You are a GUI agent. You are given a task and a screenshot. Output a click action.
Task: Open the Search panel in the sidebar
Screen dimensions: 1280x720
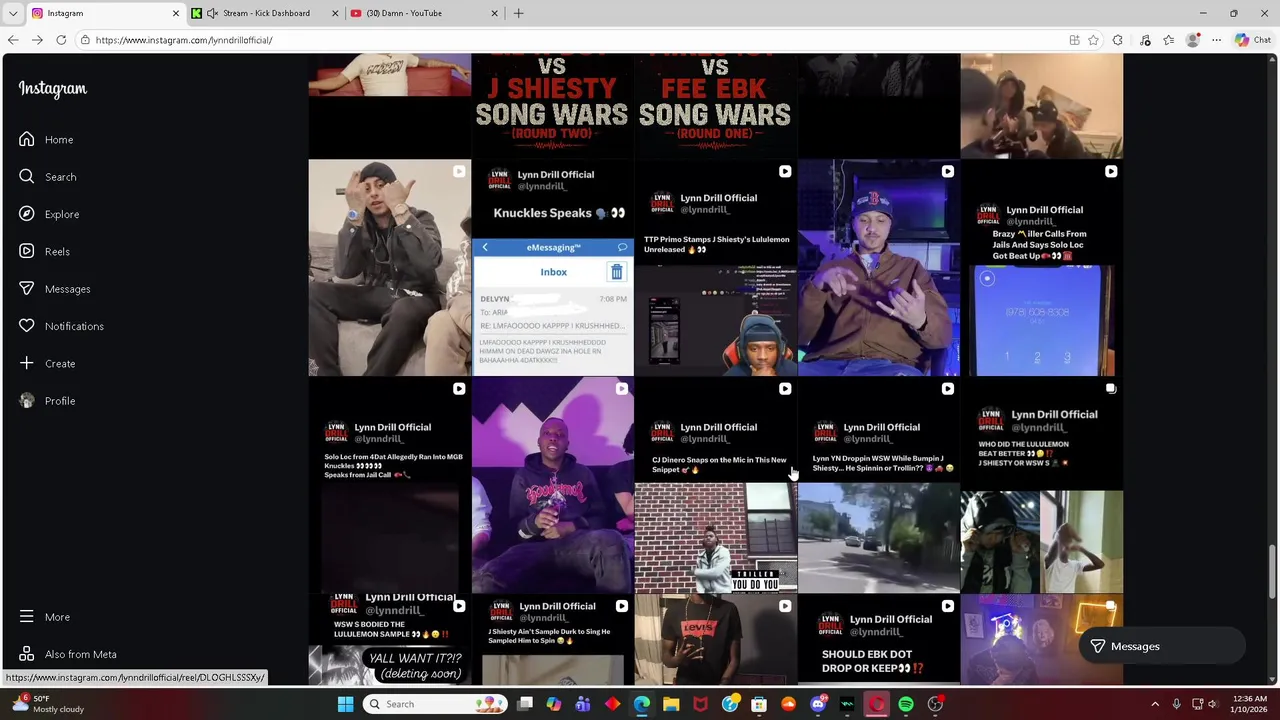(47, 177)
